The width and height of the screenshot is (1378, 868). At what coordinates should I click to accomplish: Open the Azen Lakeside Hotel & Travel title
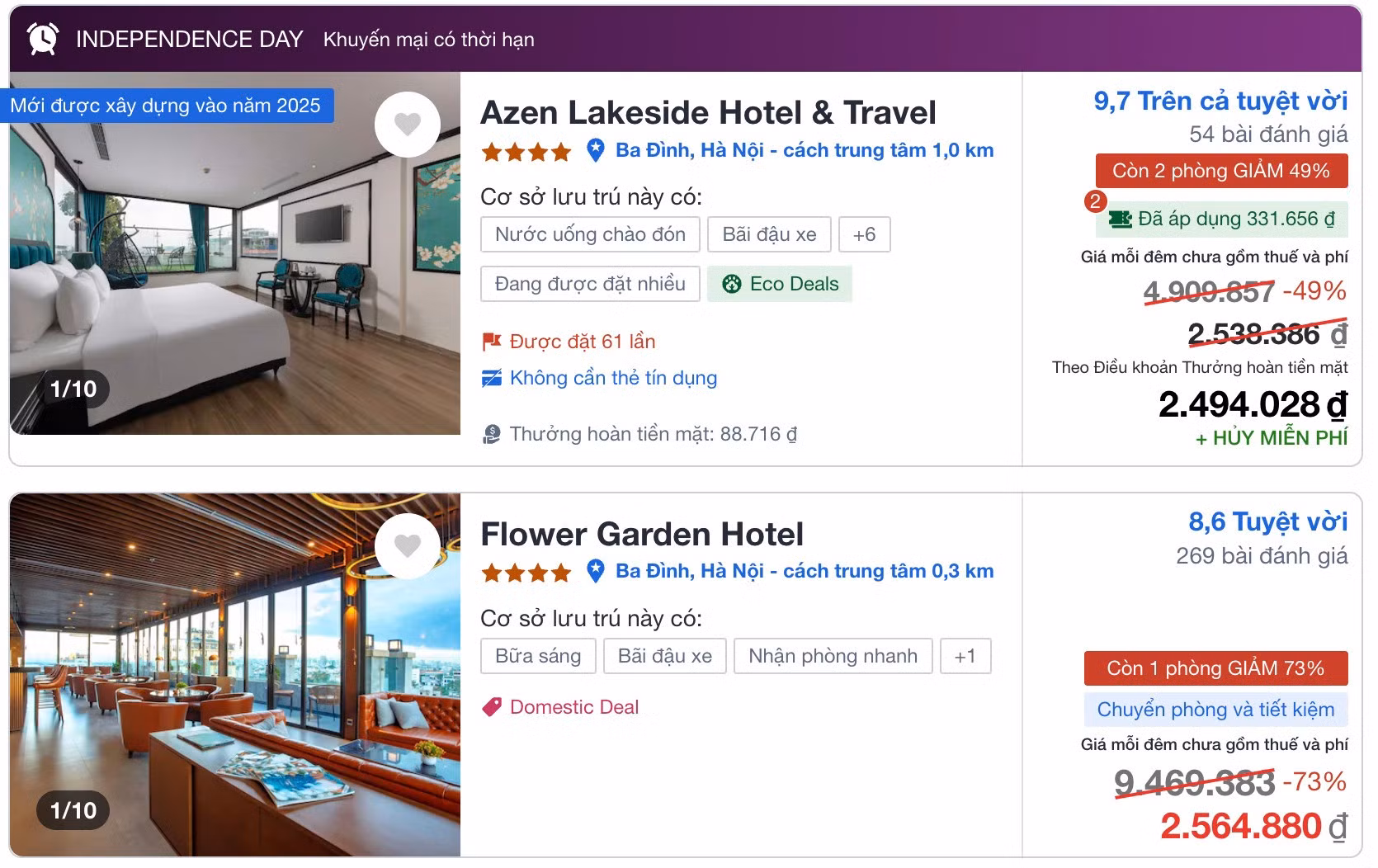pos(708,113)
